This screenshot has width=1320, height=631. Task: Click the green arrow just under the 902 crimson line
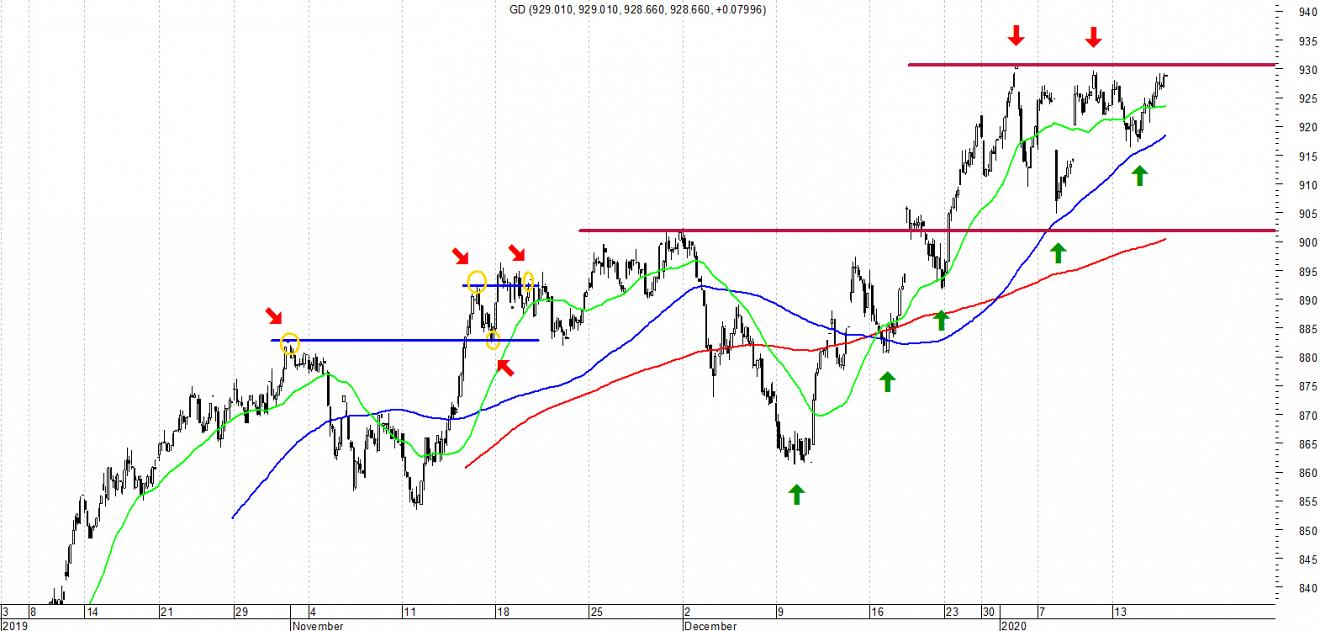pyautogui.click(x=1058, y=252)
